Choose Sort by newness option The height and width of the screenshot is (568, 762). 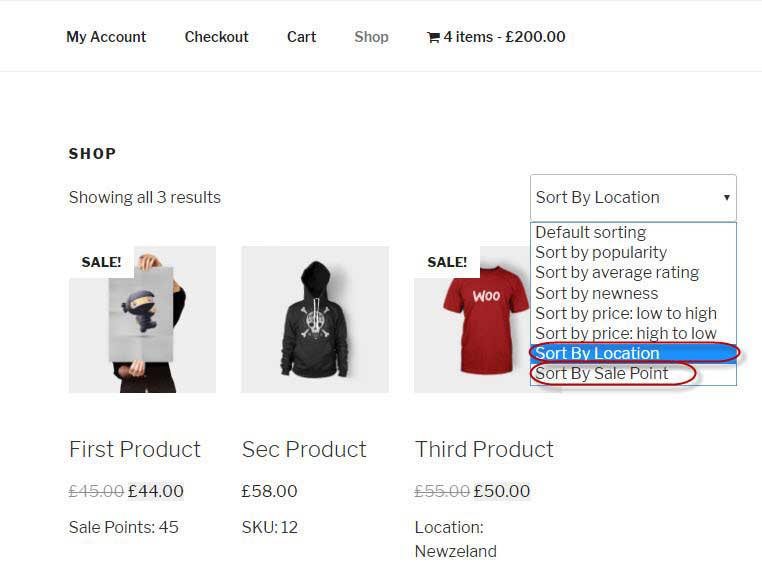[597, 293]
